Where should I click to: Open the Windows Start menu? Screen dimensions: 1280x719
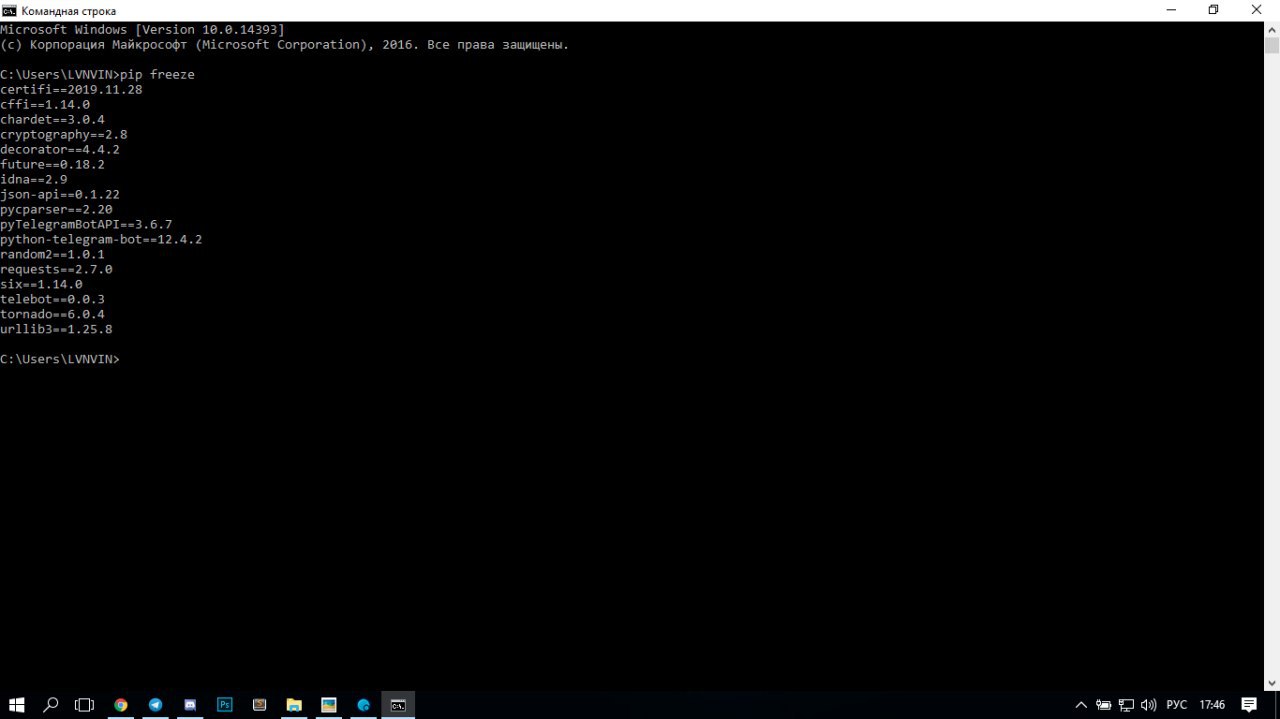(x=17, y=705)
